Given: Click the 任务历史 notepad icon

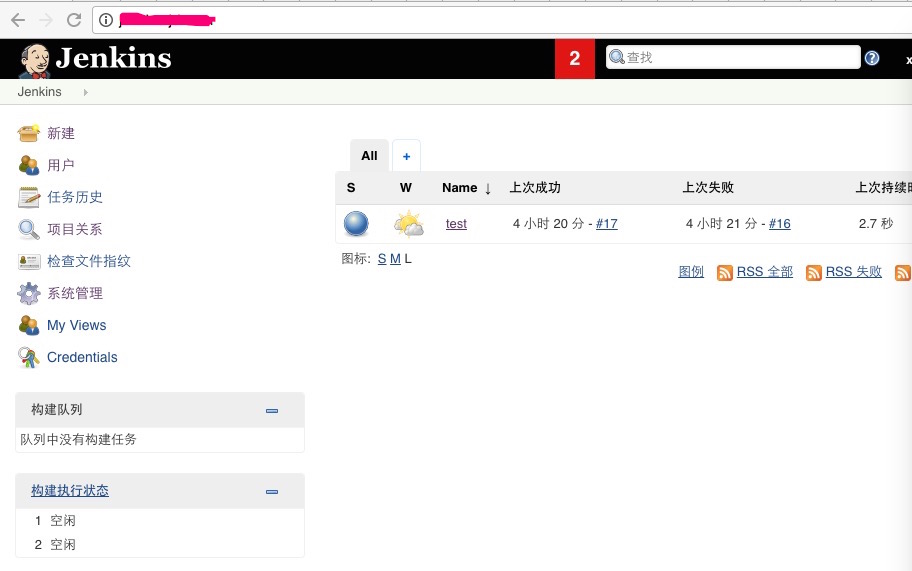Looking at the screenshot, I should [28, 197].
